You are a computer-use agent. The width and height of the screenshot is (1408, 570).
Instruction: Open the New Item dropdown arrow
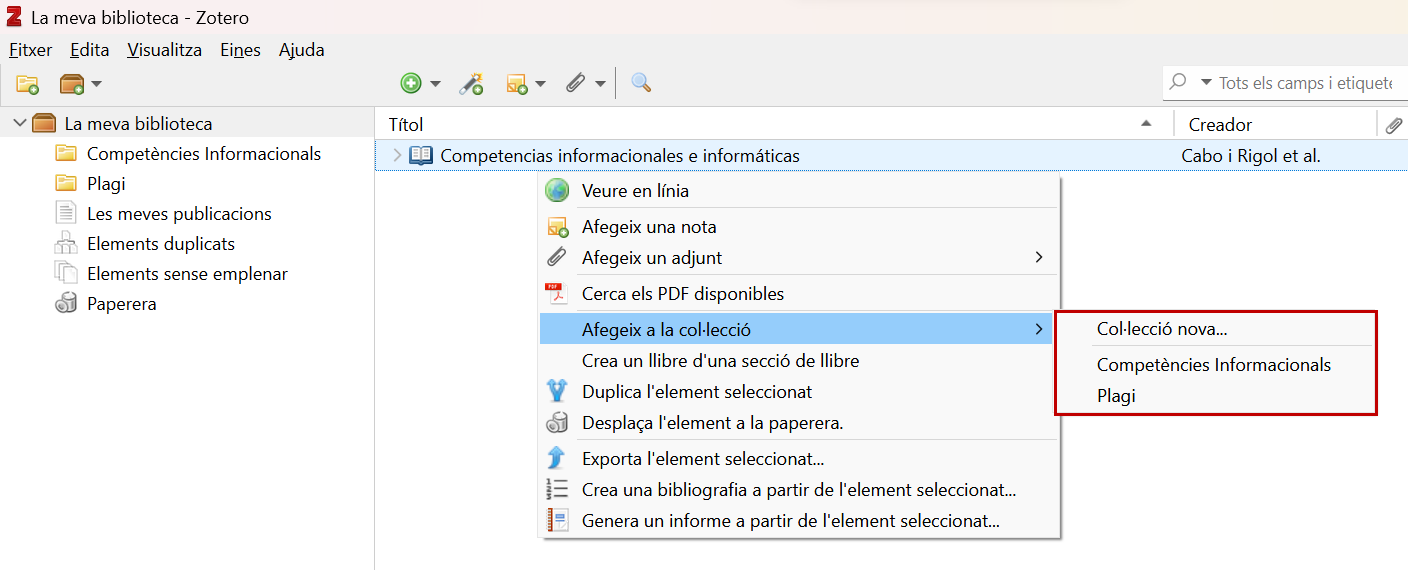tap(434, 84)
